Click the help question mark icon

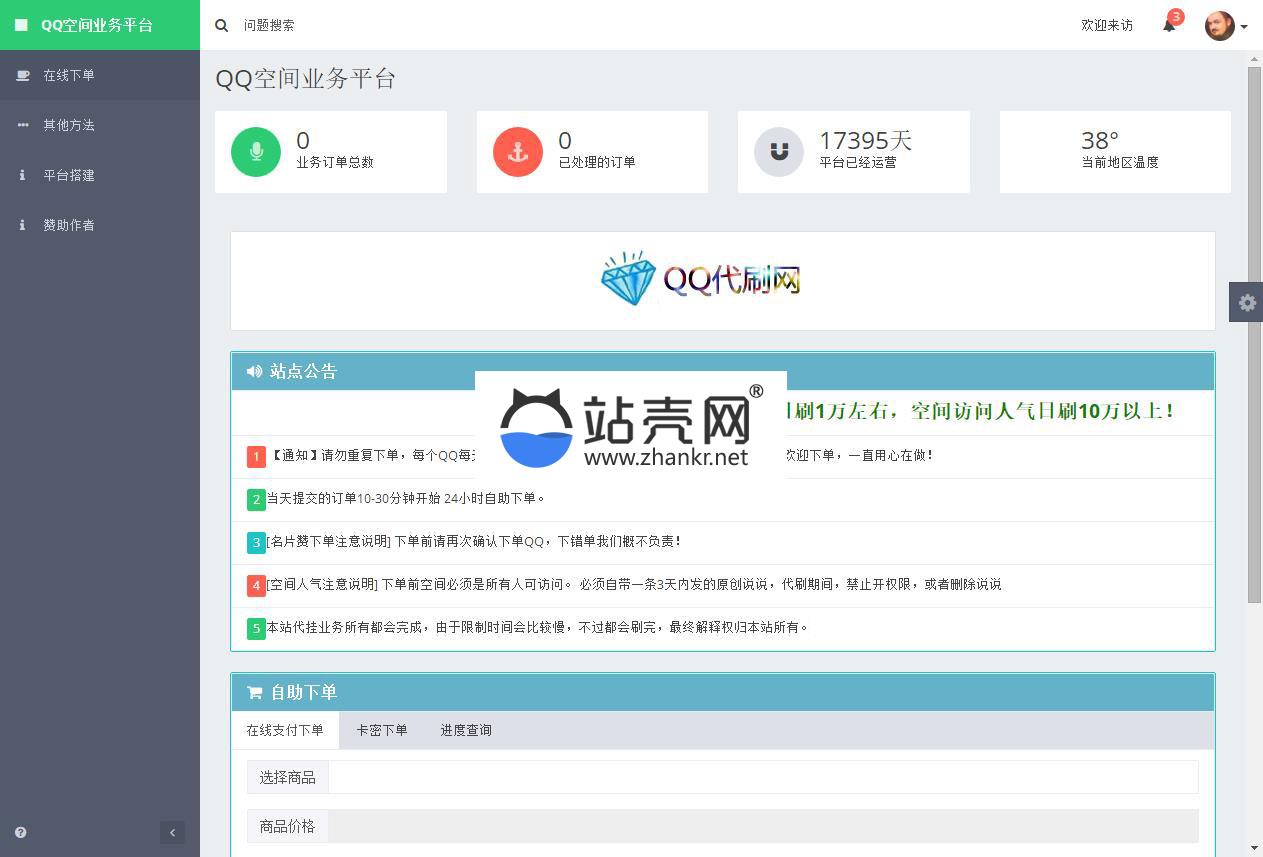[x=21, y=832]
